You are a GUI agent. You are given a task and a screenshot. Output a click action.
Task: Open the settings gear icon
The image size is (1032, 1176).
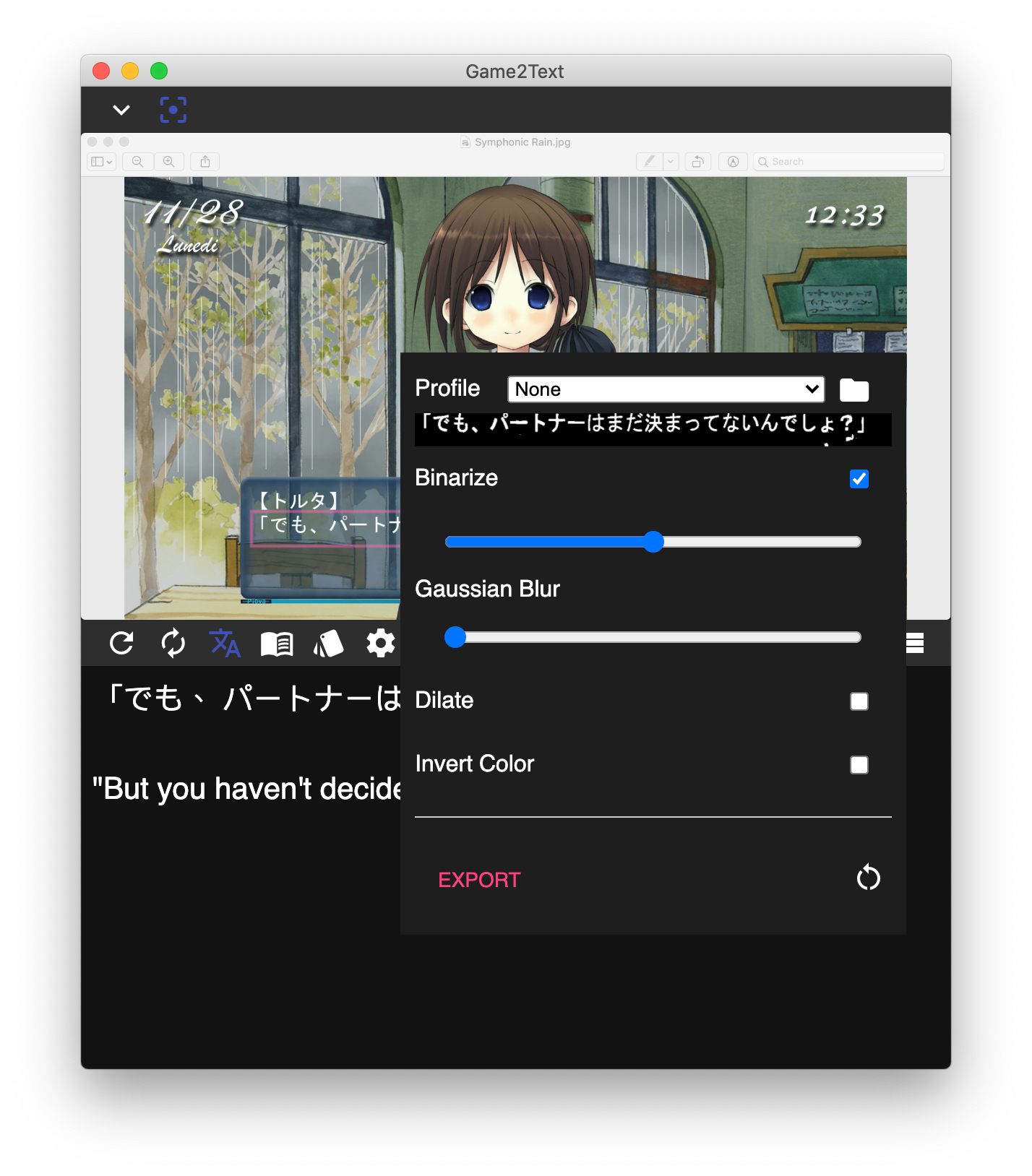coord(381,643)
